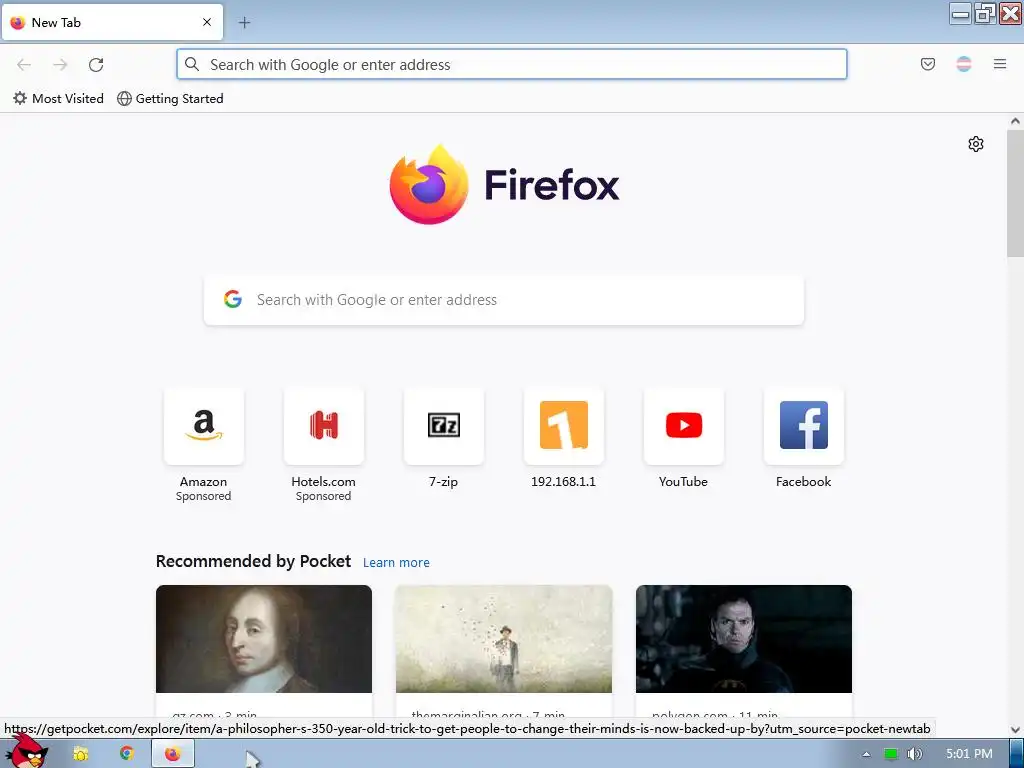Click the Google G logo in search box

tap(232, 299)
